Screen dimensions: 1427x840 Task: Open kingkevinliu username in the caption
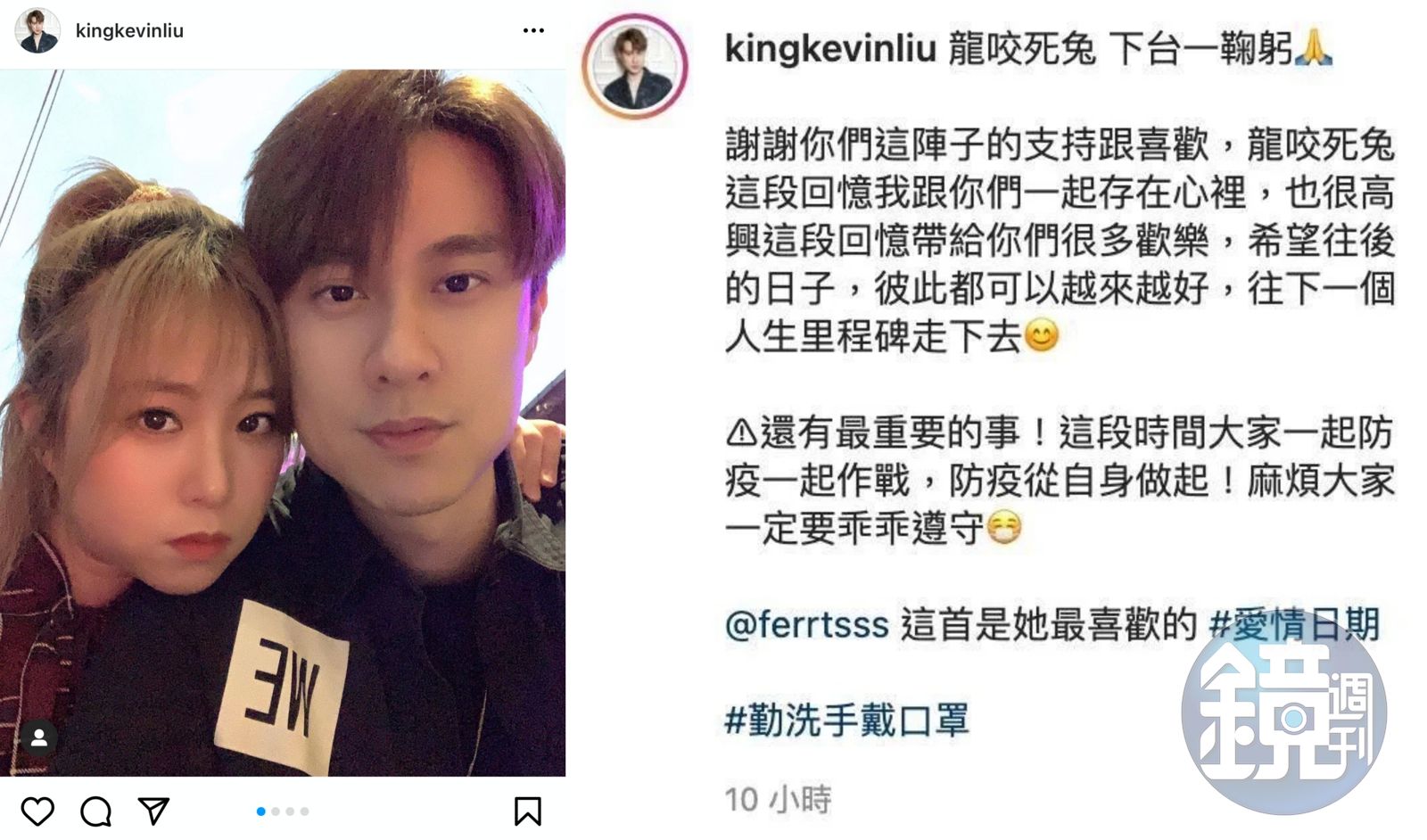[829, 49]
